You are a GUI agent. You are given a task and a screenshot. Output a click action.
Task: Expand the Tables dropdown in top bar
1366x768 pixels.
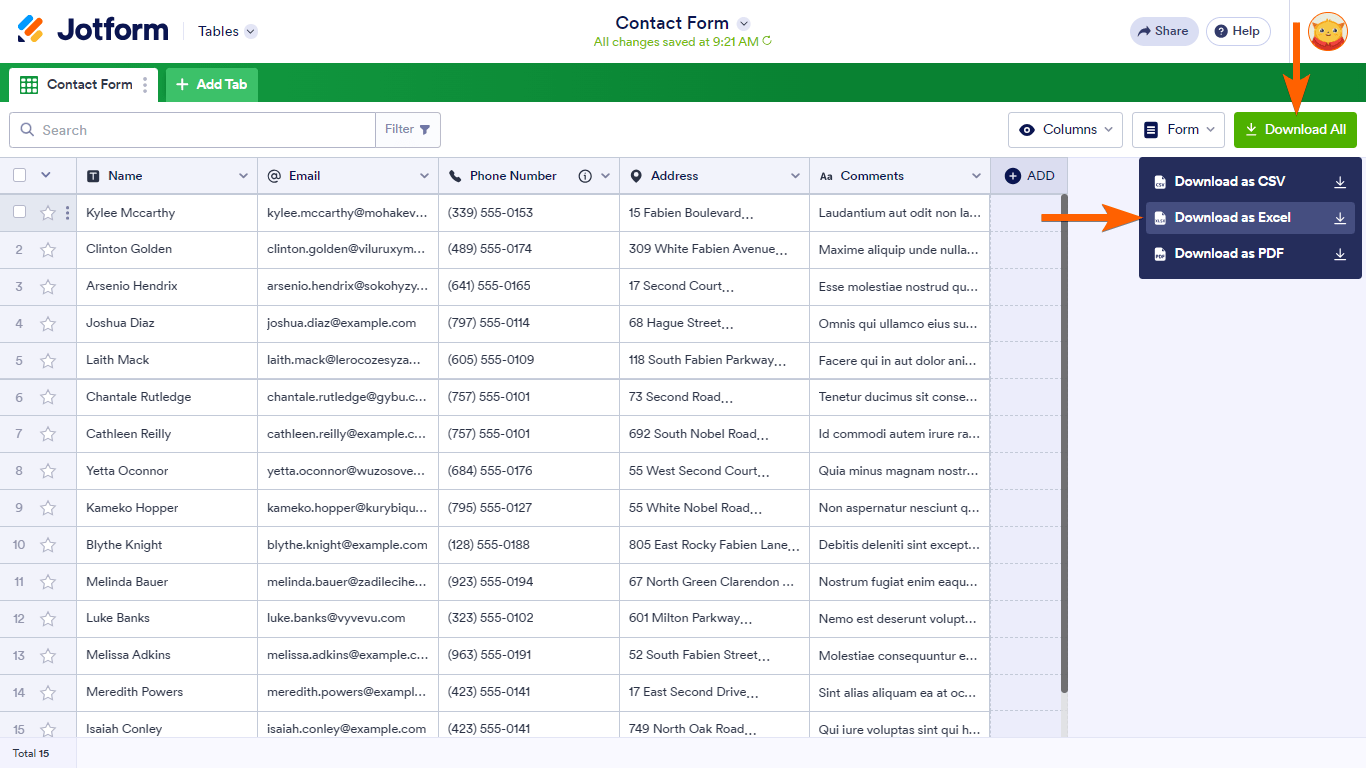click(x=226, y=31)
